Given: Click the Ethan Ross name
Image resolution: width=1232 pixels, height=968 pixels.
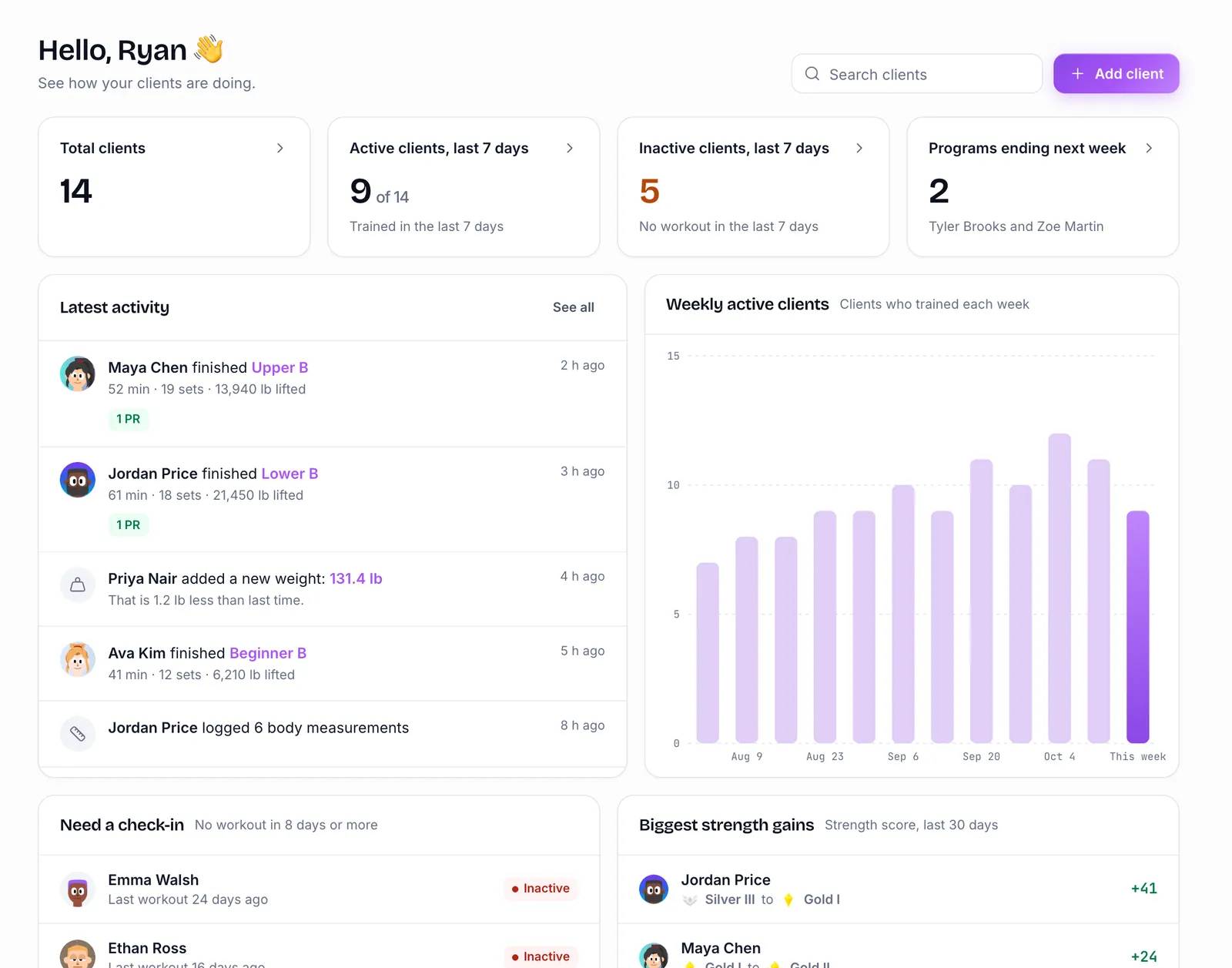Looking at the screenshot, I should tap(147, 949).
